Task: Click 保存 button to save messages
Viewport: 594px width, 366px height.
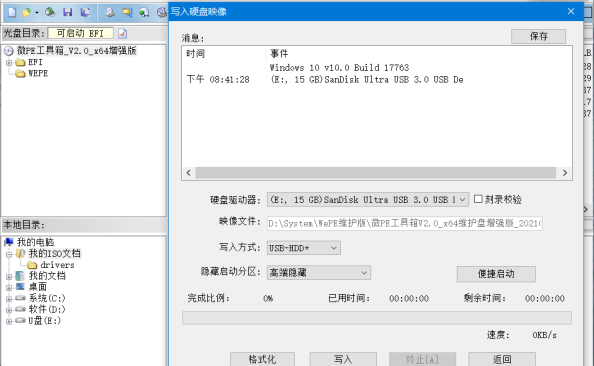Action: pyautogui.click(x=538, y=36)
